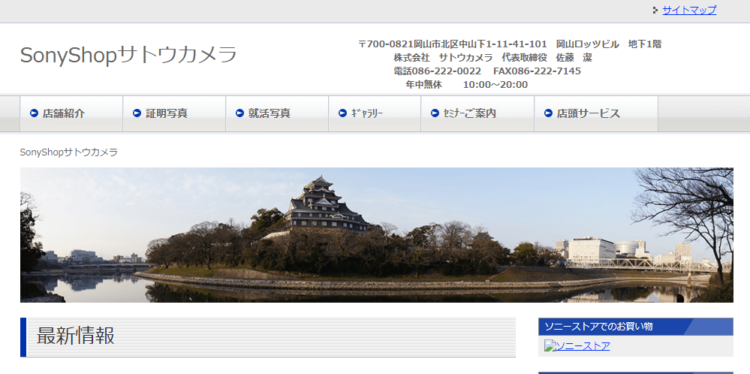Open the ソニーストア image link
Viewport: 750px width, 374px height.
click(577, 346)
